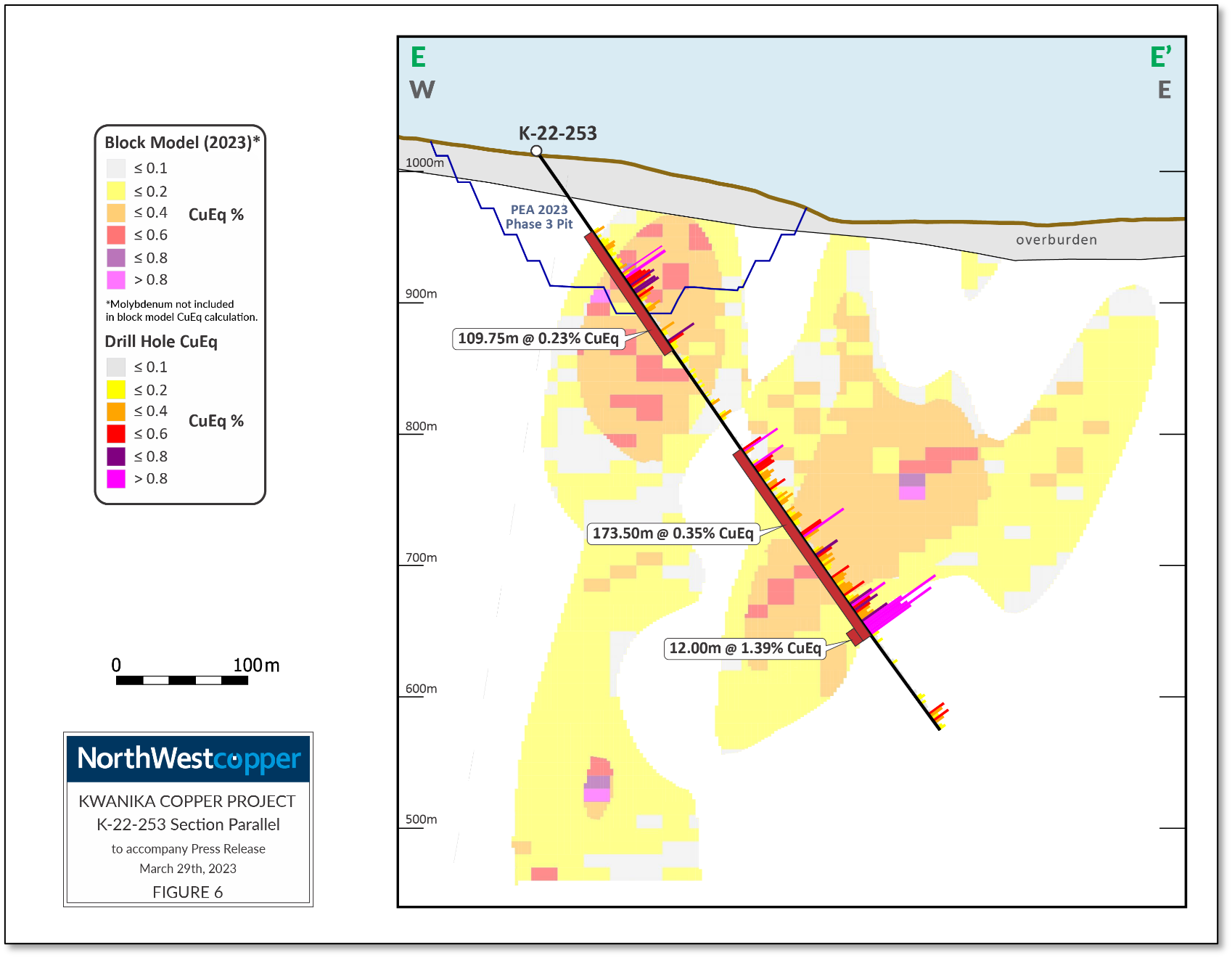Click the green E' section marker at right

[1161, 57]
